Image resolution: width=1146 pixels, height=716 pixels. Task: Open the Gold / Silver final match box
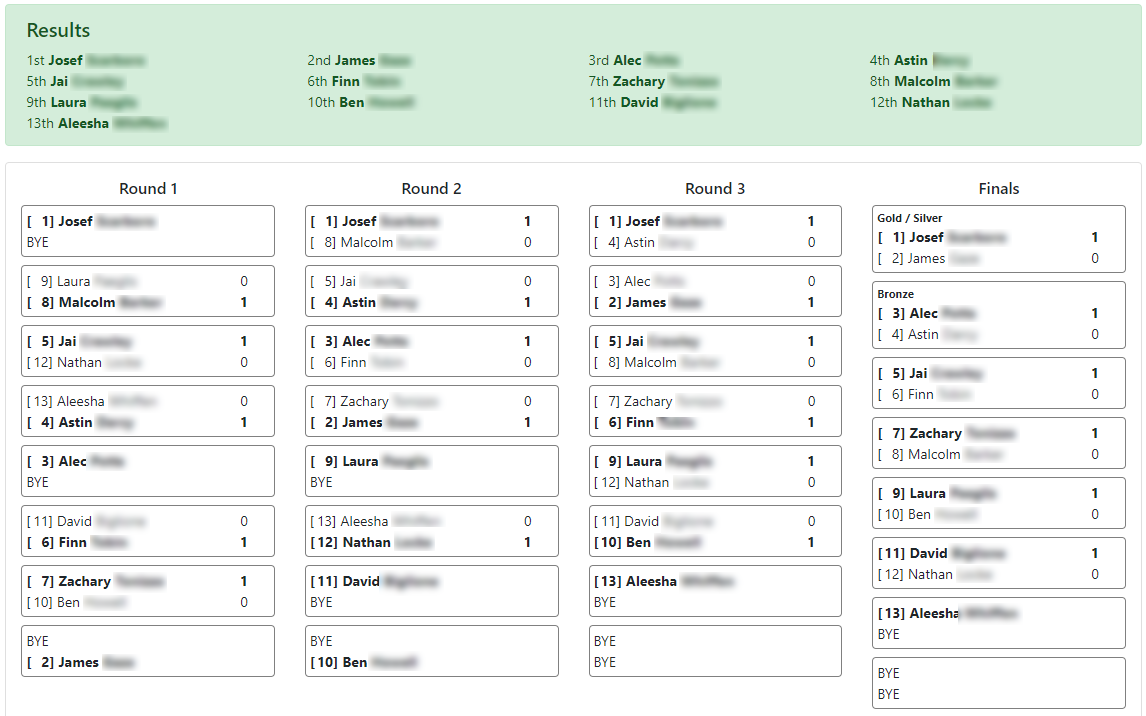coord(998,239)
